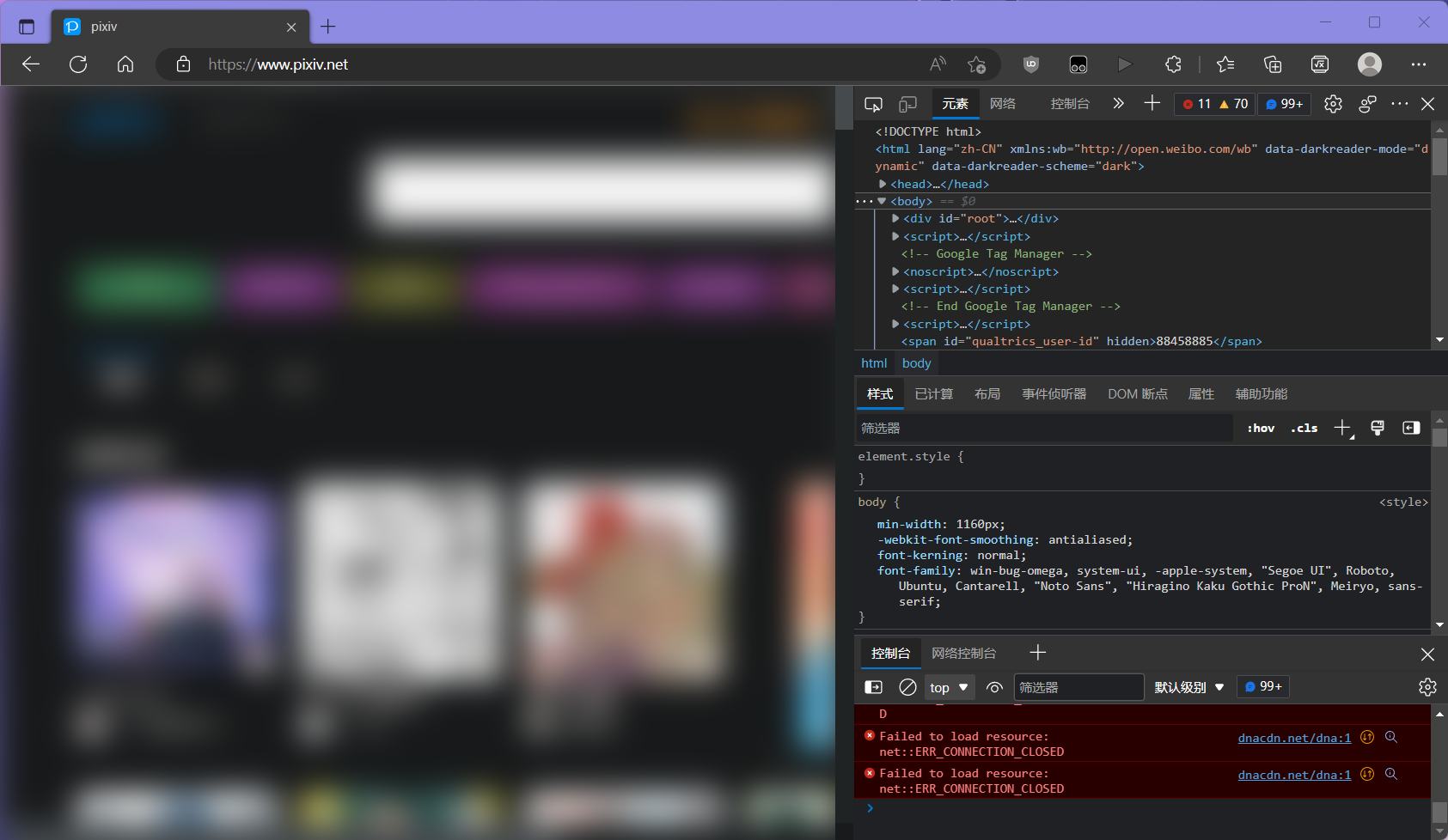Open the Favorites list
This screenshot has height=840, width=1448.
[1226, 64]
